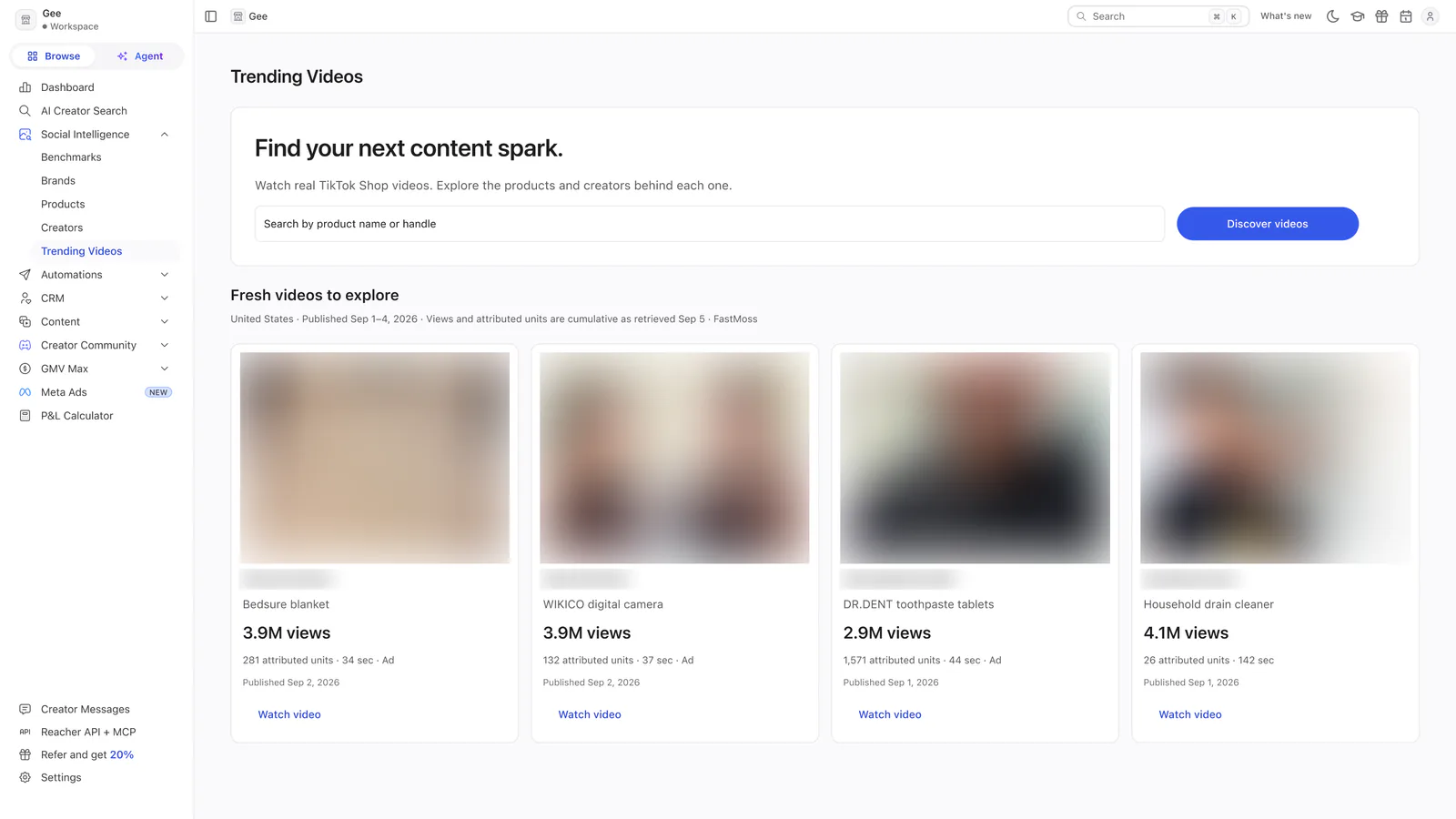
Task: Open AI Creator Search
Action: click(x=84, y=111)
